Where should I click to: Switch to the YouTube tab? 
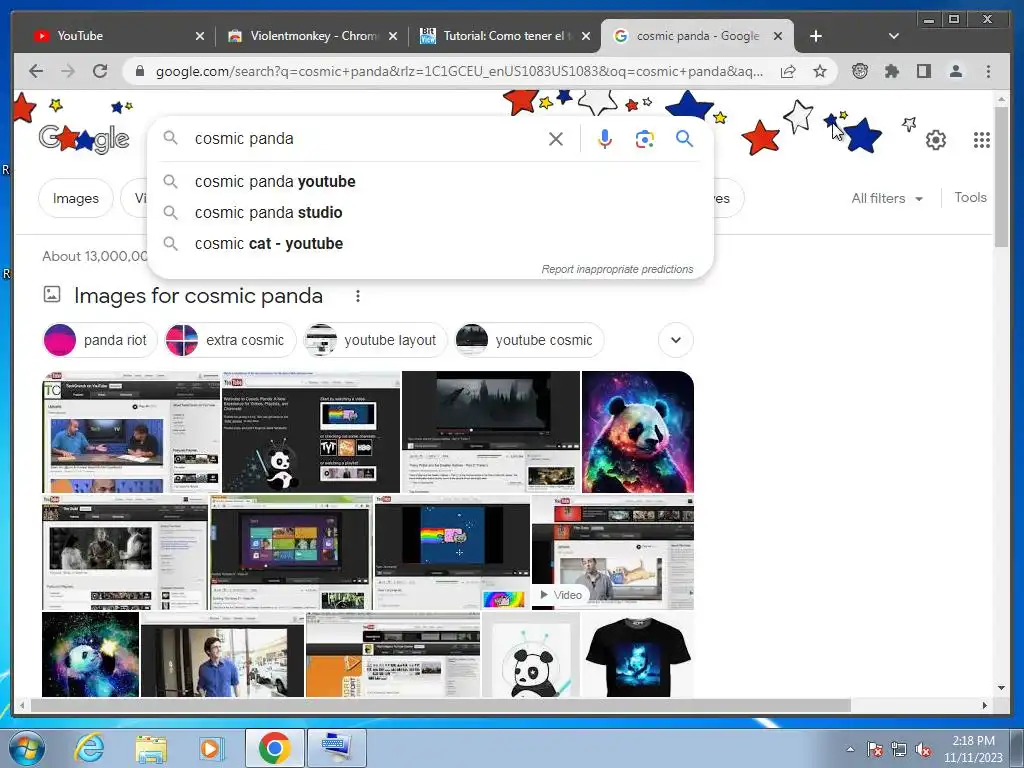110,36
